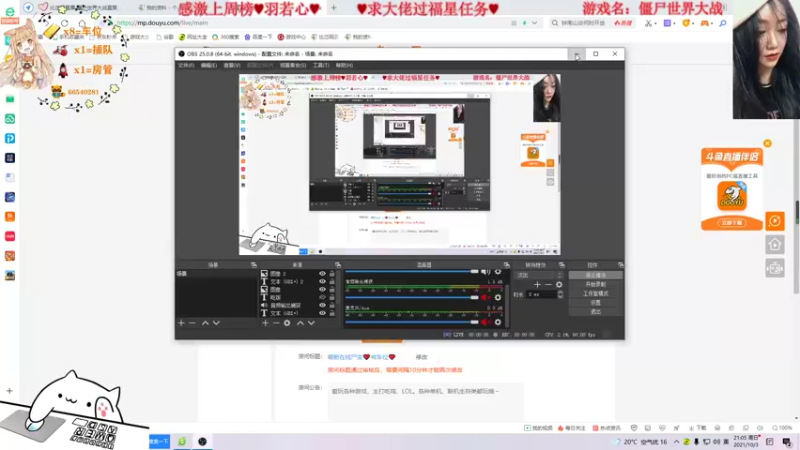The width and height of the screenshot is (800, 450).
Task: Move source up in the sources panel
Action: [x=300, y=323]
